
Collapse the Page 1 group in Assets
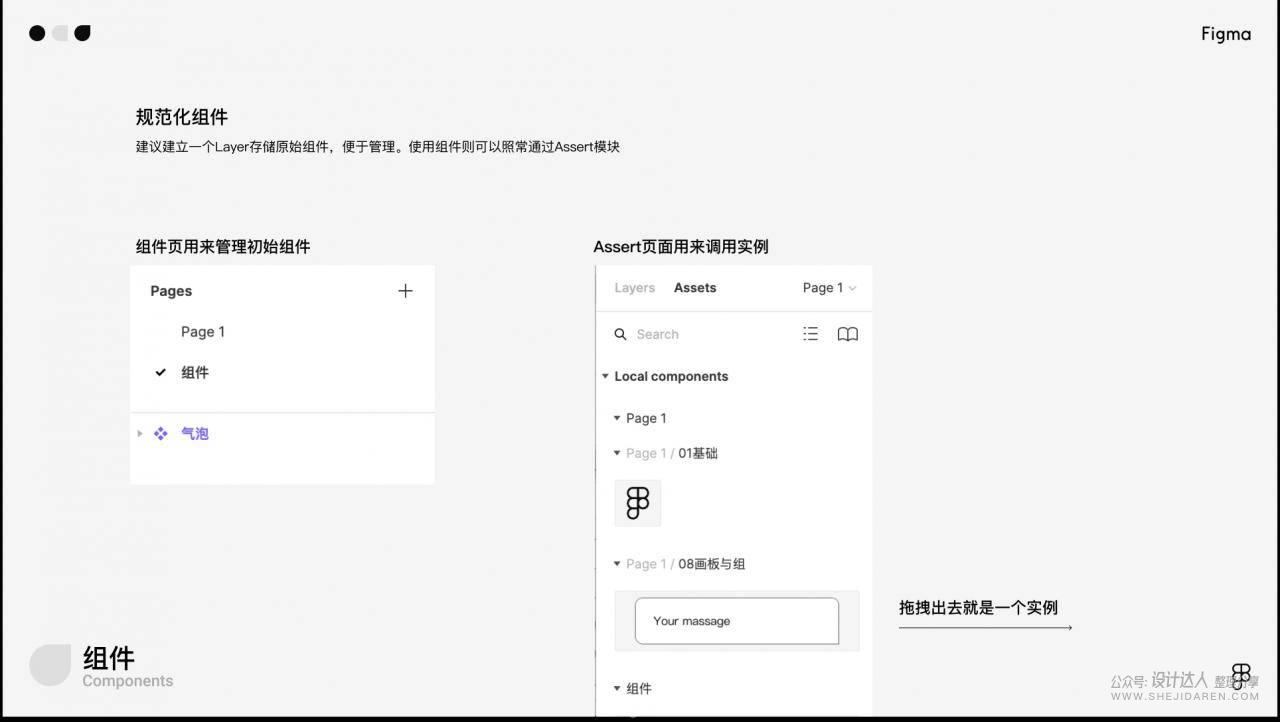[617, 418]
